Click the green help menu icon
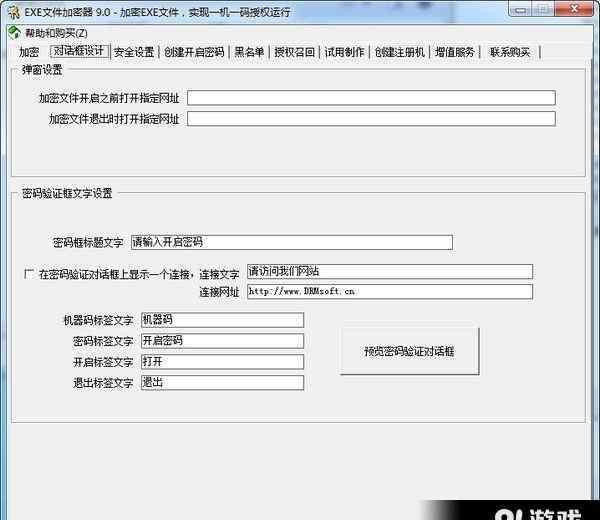The image size is (600, 520). 15,33
